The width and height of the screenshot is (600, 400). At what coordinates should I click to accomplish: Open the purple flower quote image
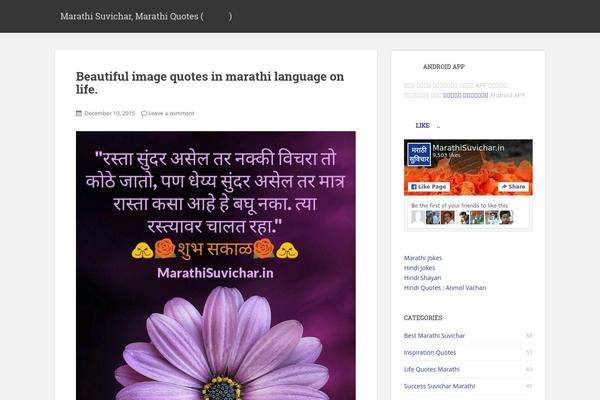(216, 266)
